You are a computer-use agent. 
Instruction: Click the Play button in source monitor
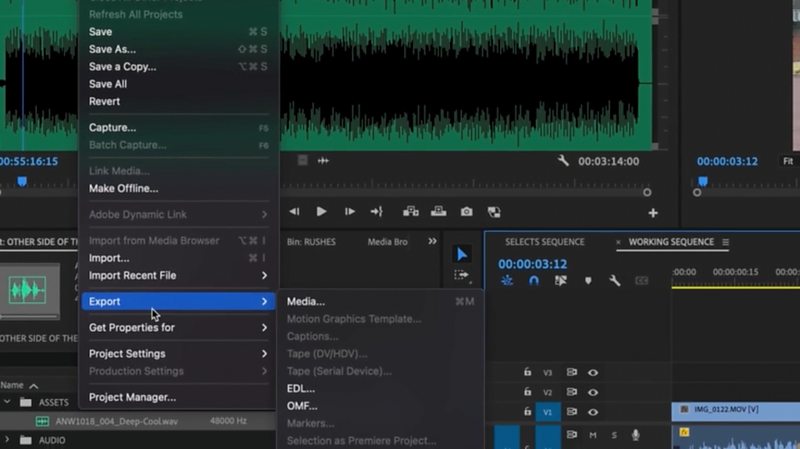click(x=321, y=212)
